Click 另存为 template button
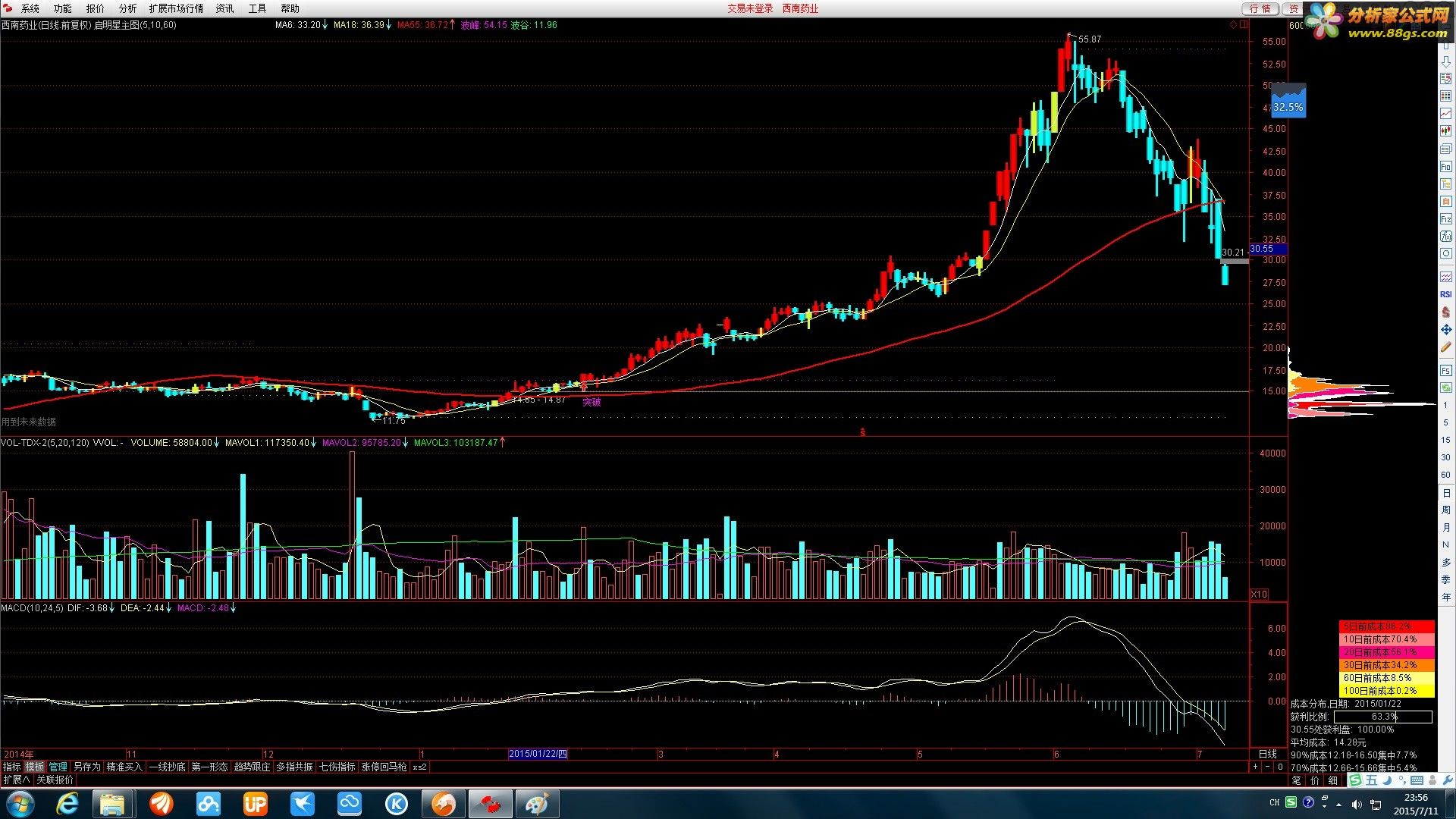1456x819 pixels. pos(86,767)
